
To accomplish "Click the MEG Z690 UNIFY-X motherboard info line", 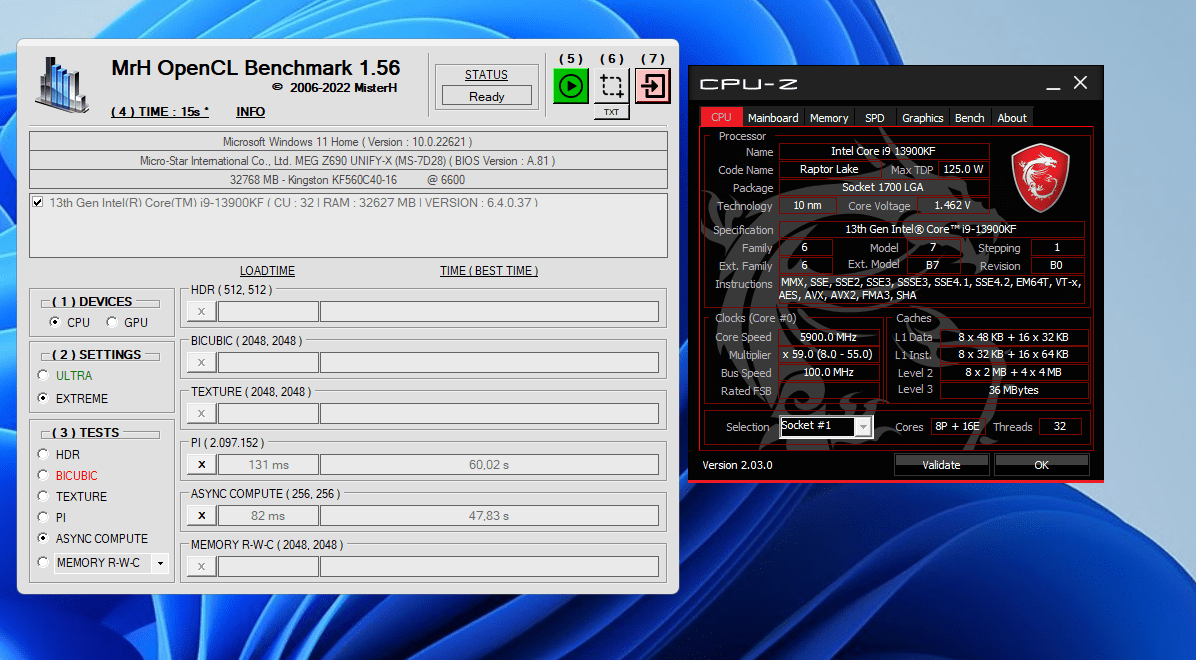I will pyautogui.click(x=348, y=161).
